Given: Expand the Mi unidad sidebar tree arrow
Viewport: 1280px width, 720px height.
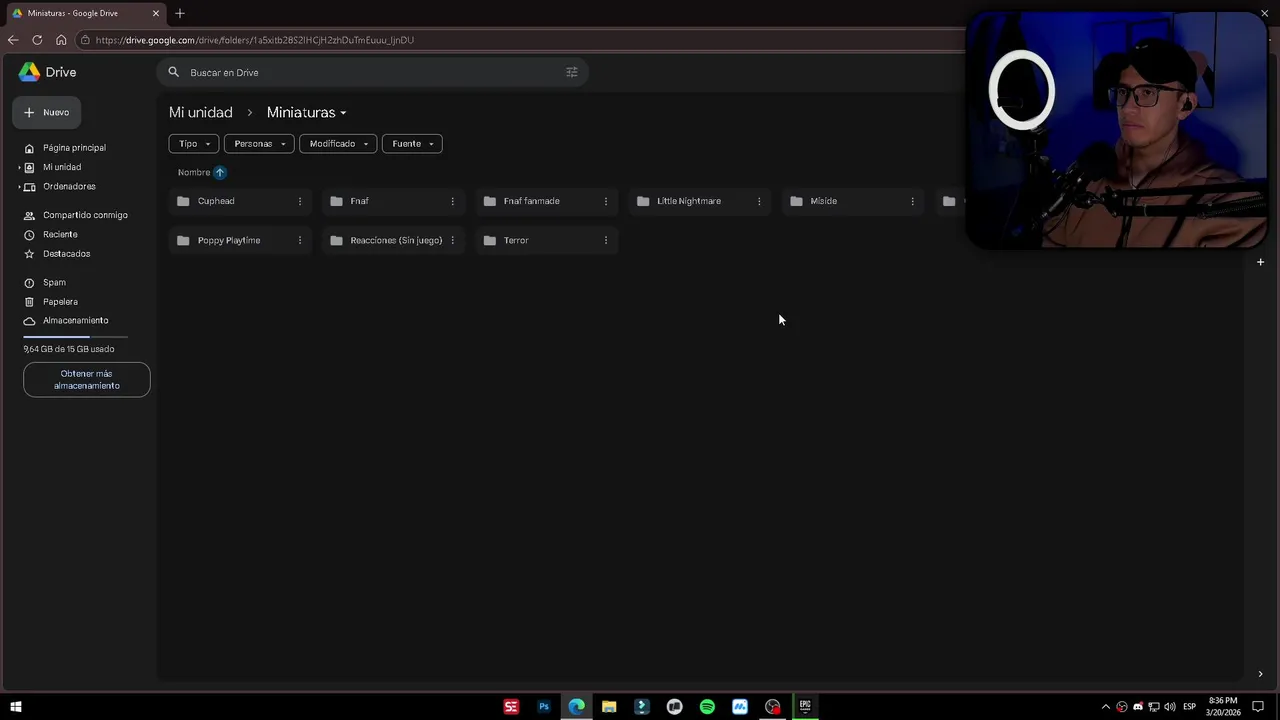Looking at the screenshot, I should pos(19,167).
